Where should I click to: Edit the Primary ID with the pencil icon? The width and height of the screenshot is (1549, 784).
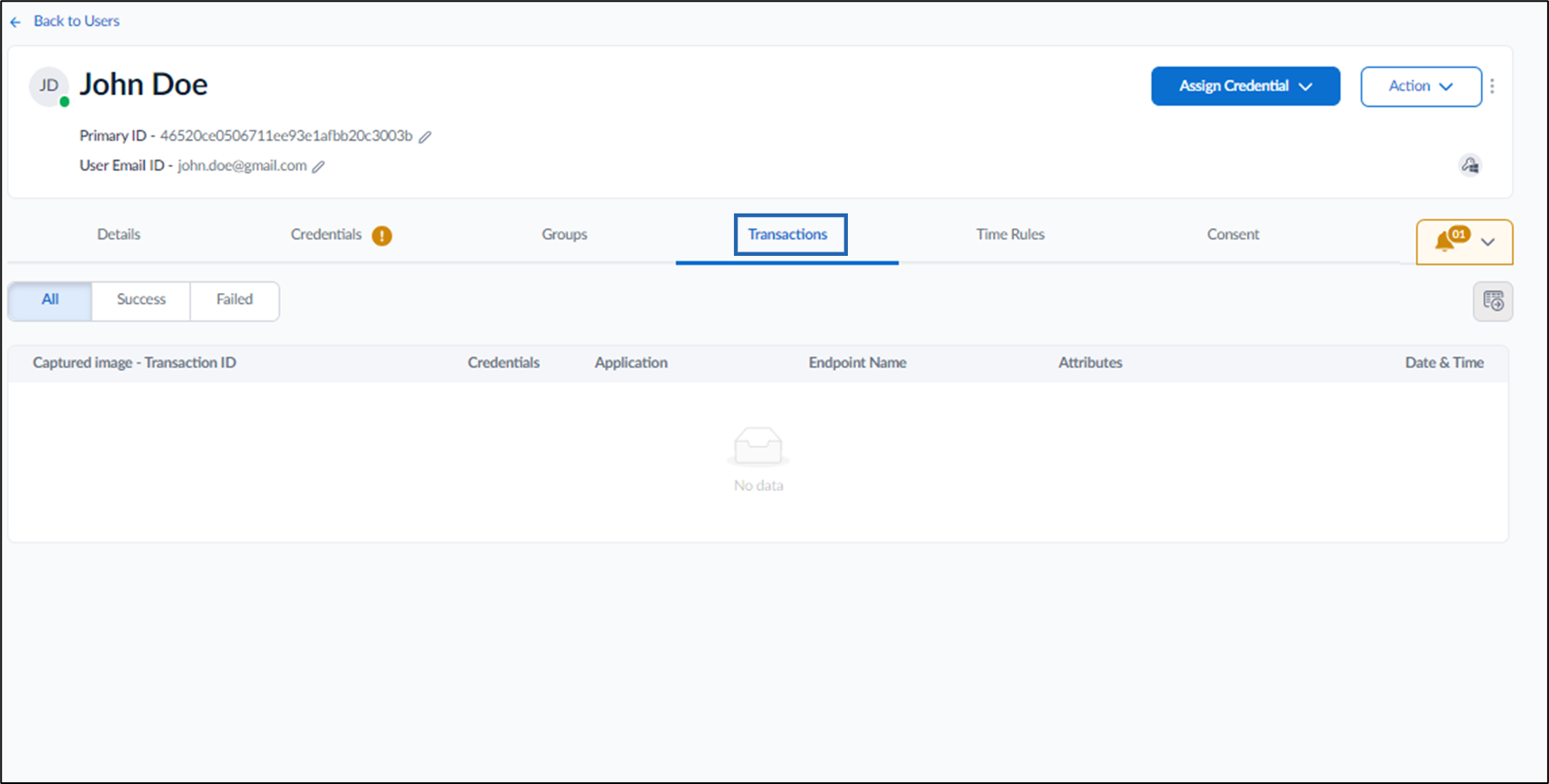point(425,137)
